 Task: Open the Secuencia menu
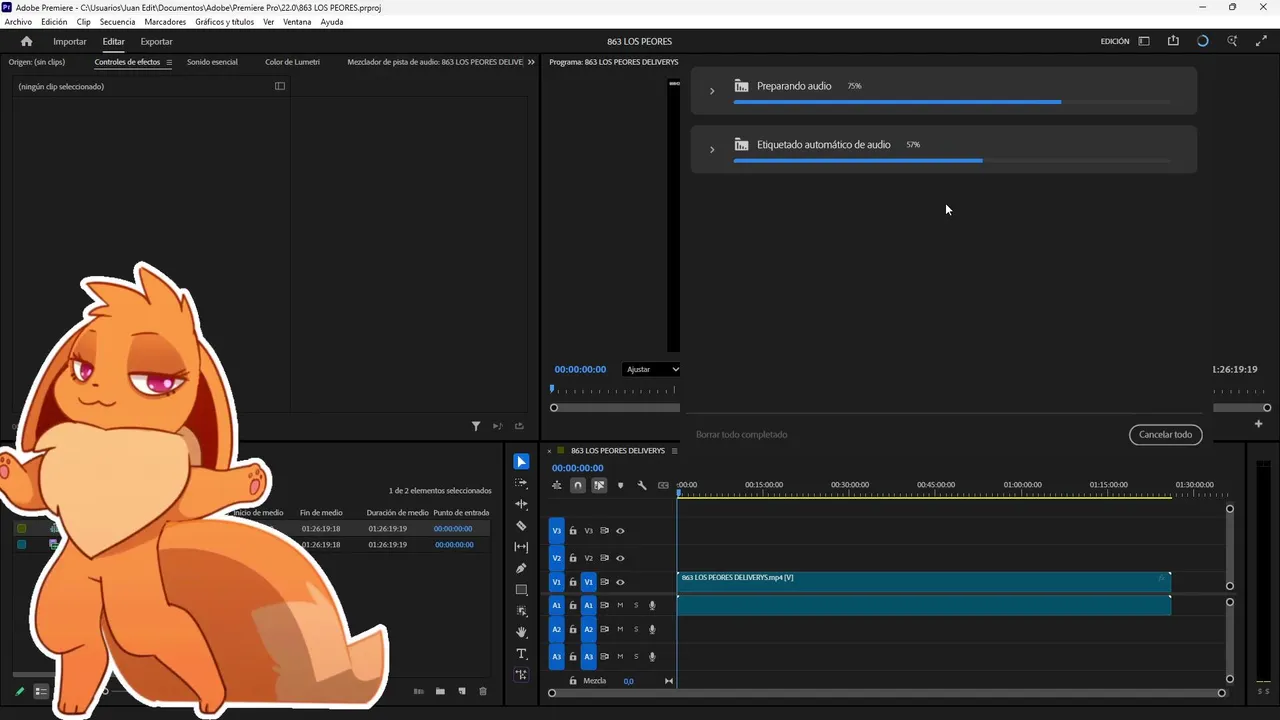tap(117, 22)
